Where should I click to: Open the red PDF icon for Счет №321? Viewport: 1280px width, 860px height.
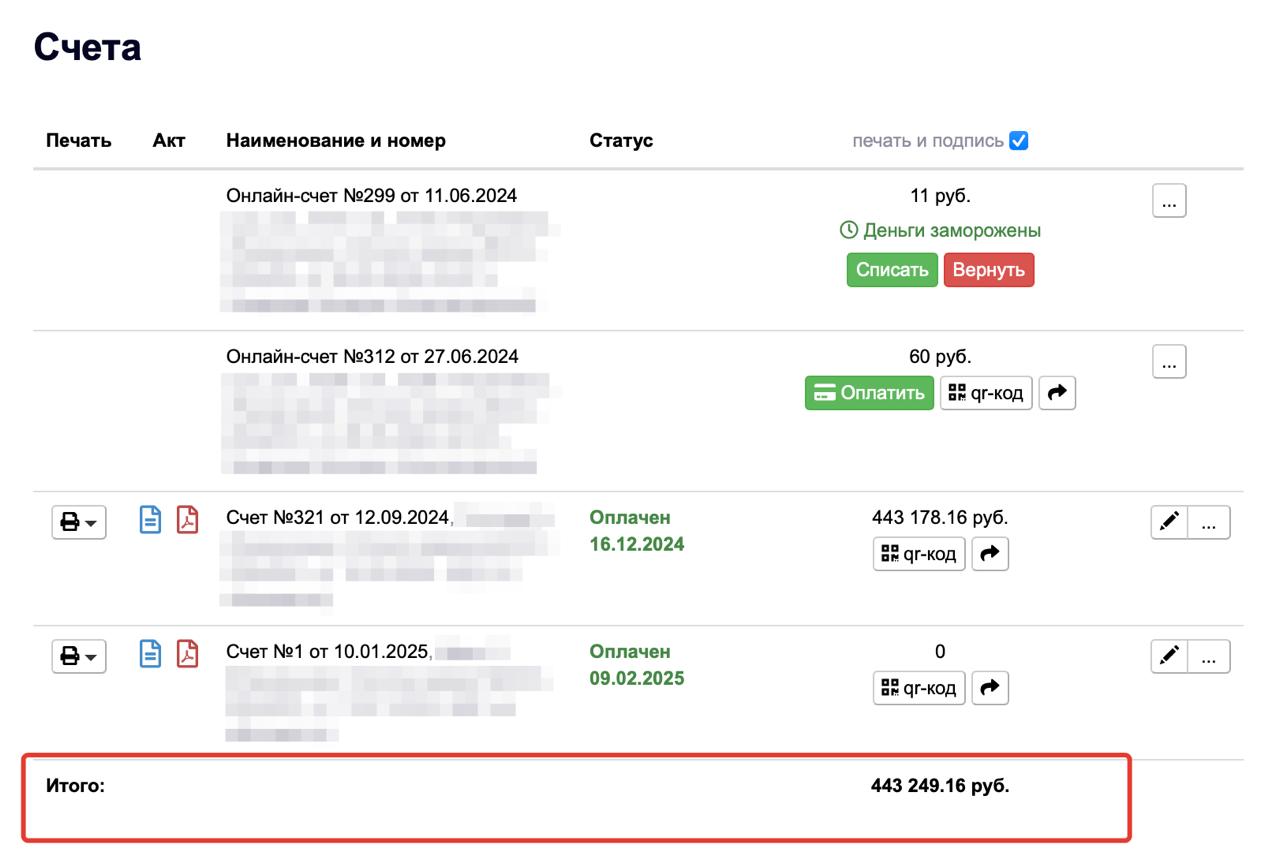pos(187,520)
